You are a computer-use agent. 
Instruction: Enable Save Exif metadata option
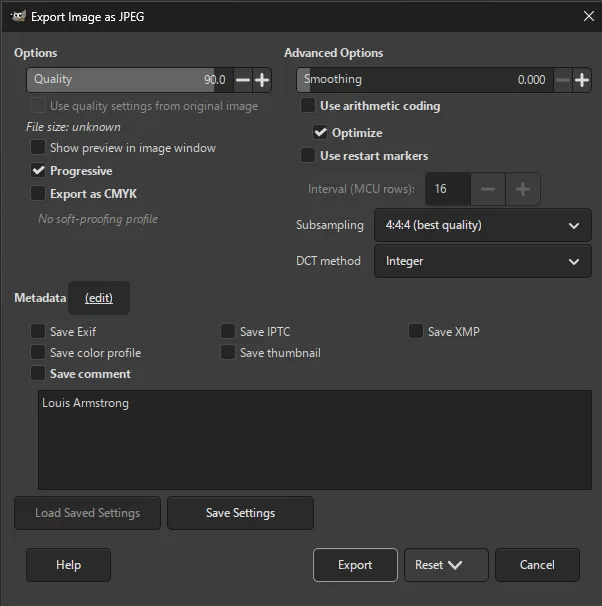[38, 332]
